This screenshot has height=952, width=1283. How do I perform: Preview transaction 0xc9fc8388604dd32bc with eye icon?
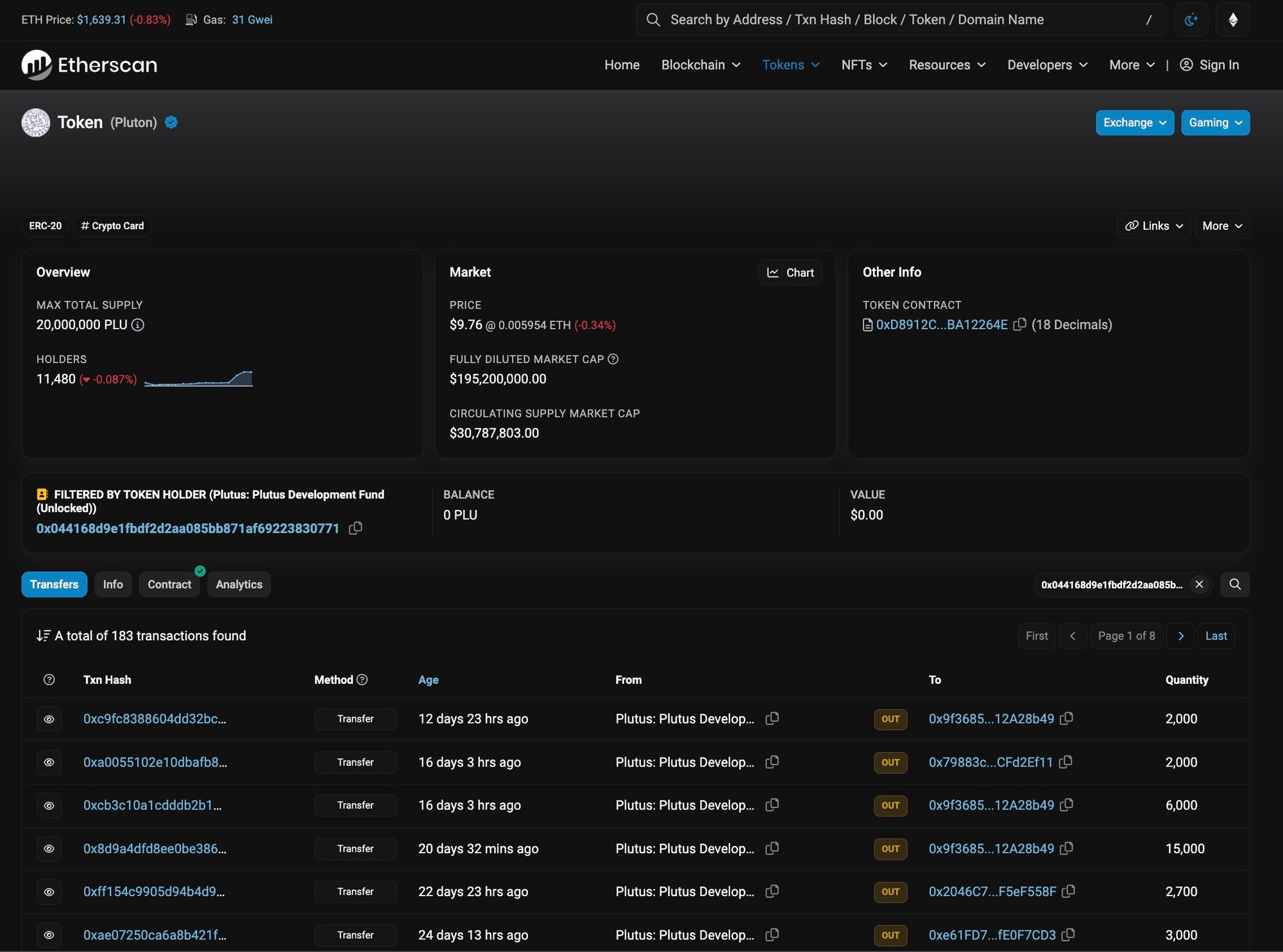tap(49, 719)
